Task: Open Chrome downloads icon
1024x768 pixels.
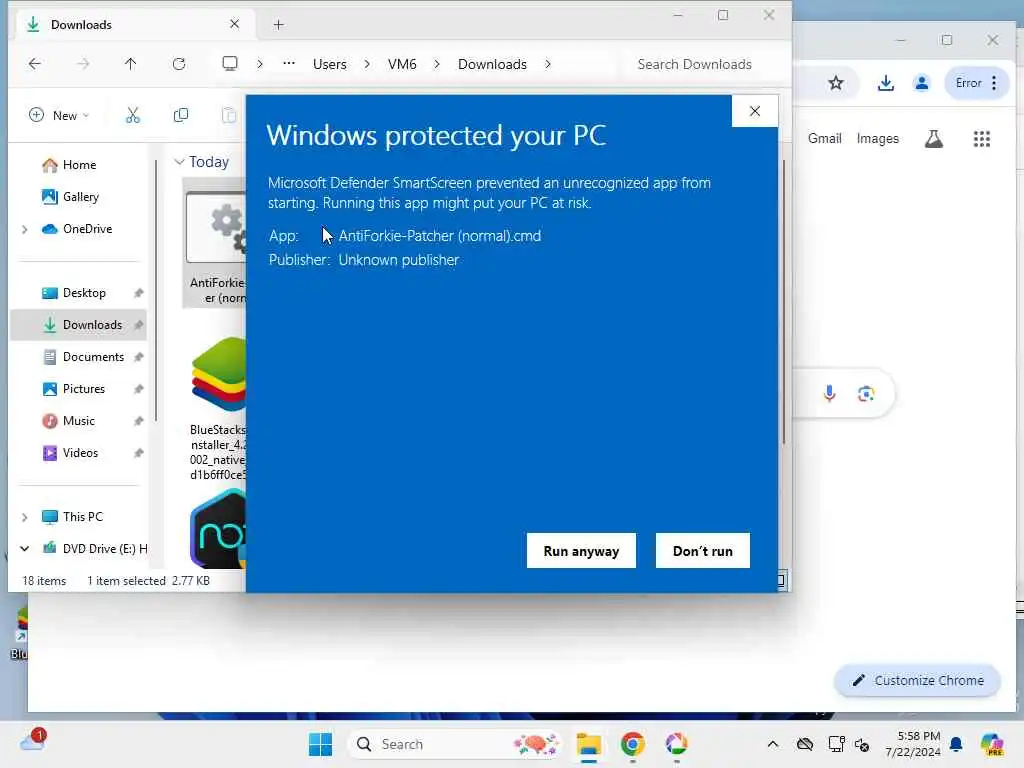Action: point(886,83)
